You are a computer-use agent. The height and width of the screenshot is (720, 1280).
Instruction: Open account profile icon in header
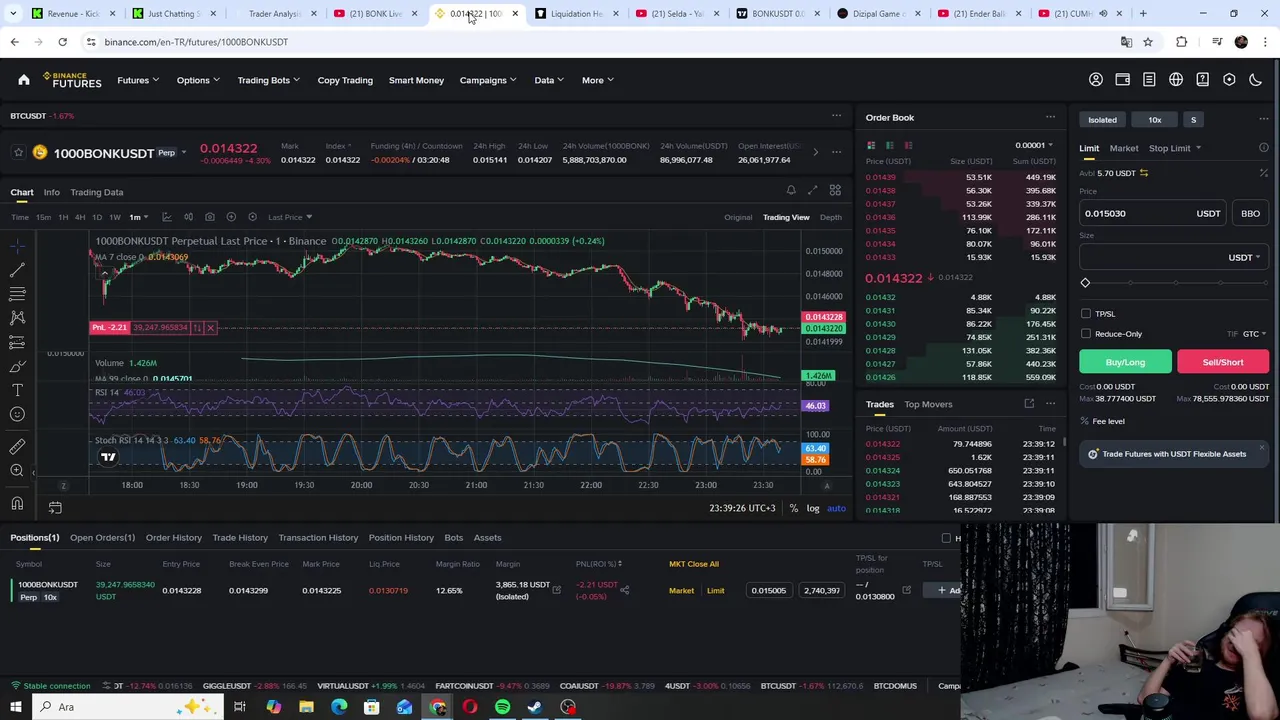coord(1096,80)
